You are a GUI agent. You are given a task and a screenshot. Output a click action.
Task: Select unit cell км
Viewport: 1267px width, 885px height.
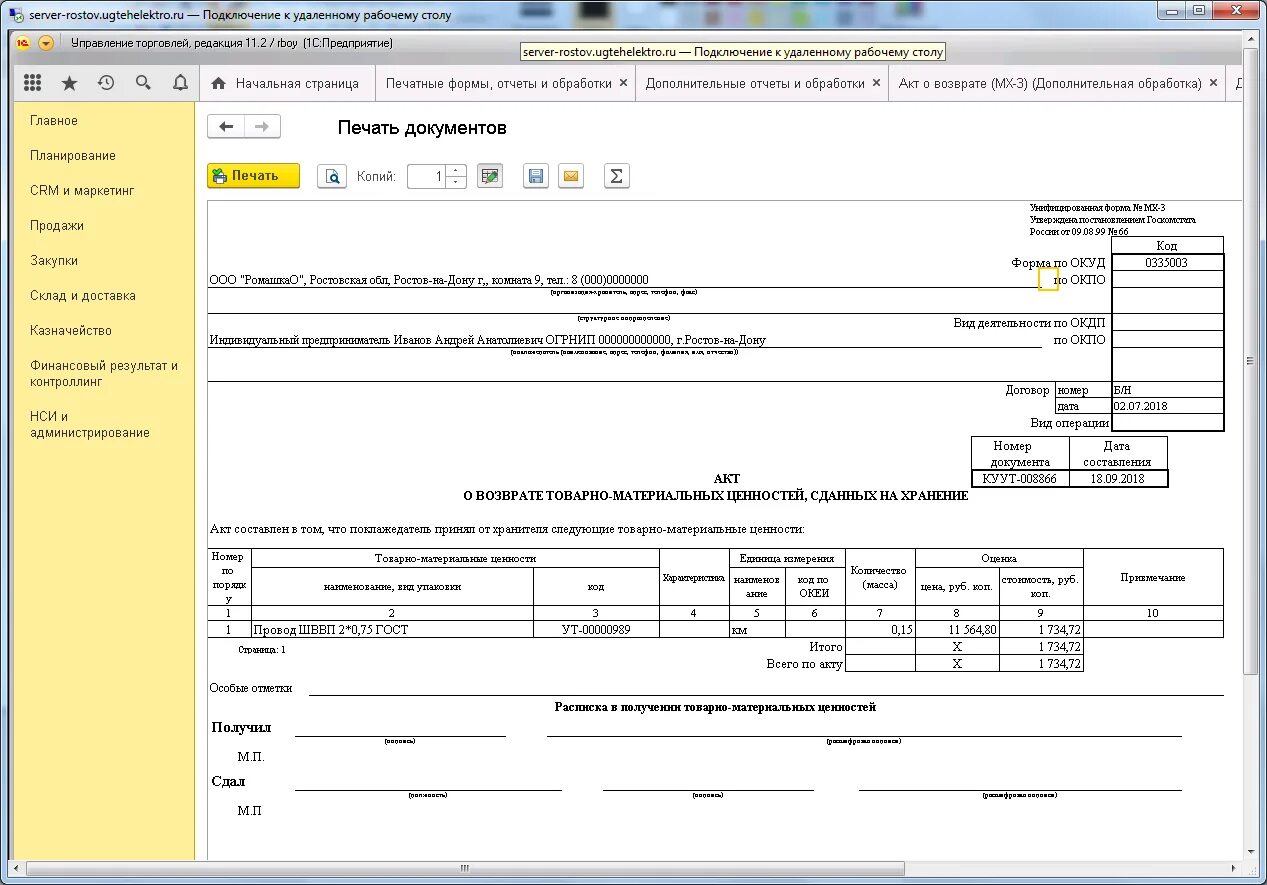[757, 630]
